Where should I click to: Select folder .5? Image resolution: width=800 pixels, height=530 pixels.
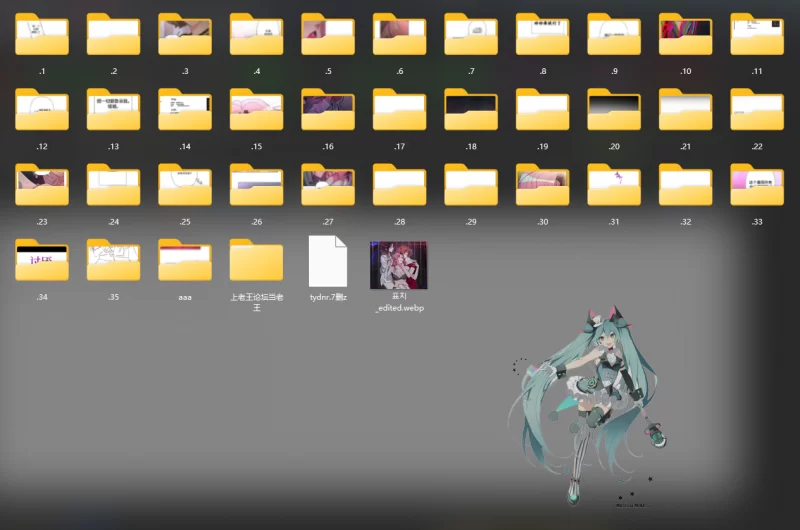[x=328, y=34]
